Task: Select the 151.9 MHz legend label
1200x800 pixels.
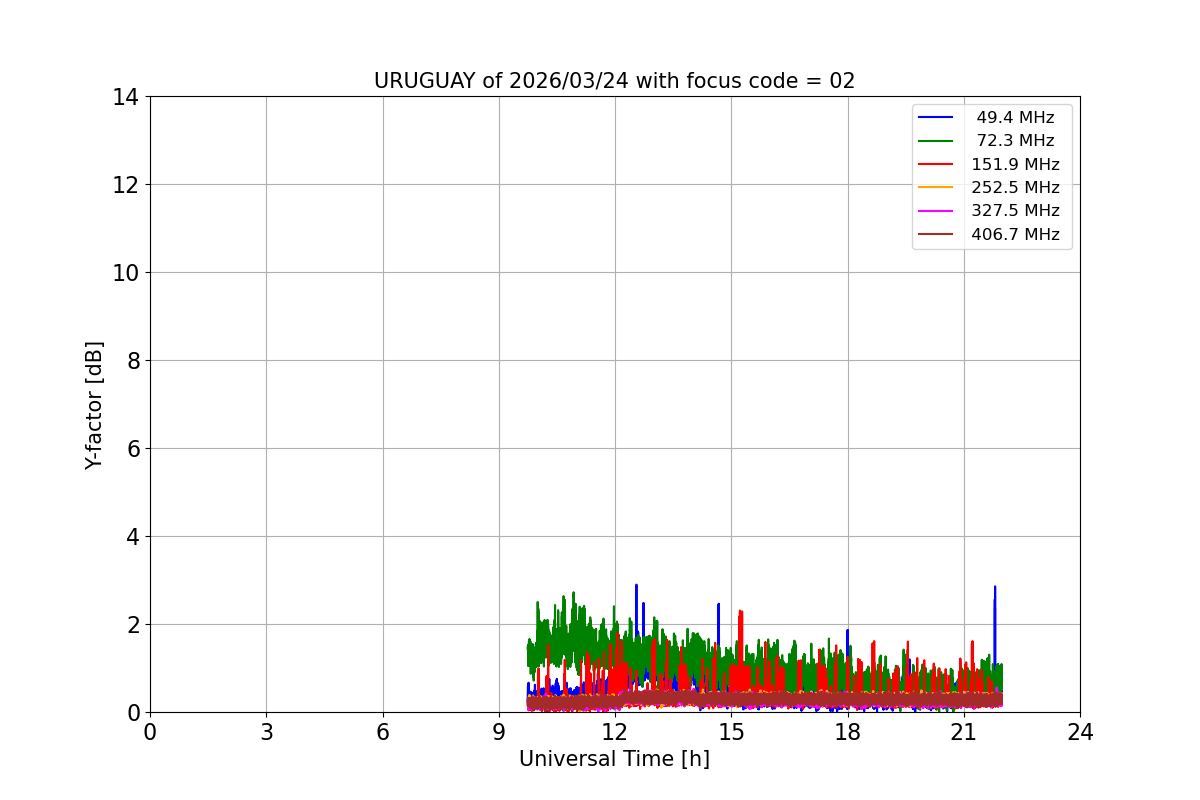Action: click(x=1015, y=164)
